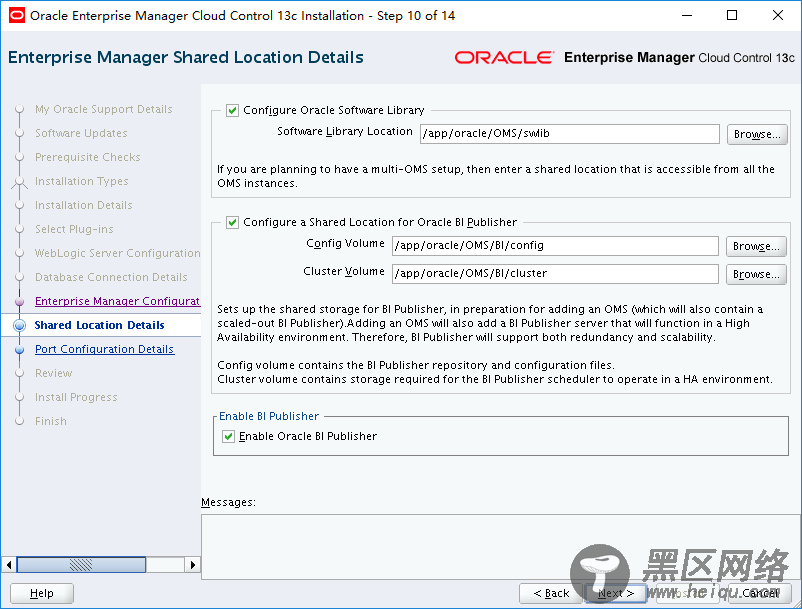Open the Enterprise Manager Configuration step link
The width and height of the screenshot is (802, 609).
coord(117,301)
